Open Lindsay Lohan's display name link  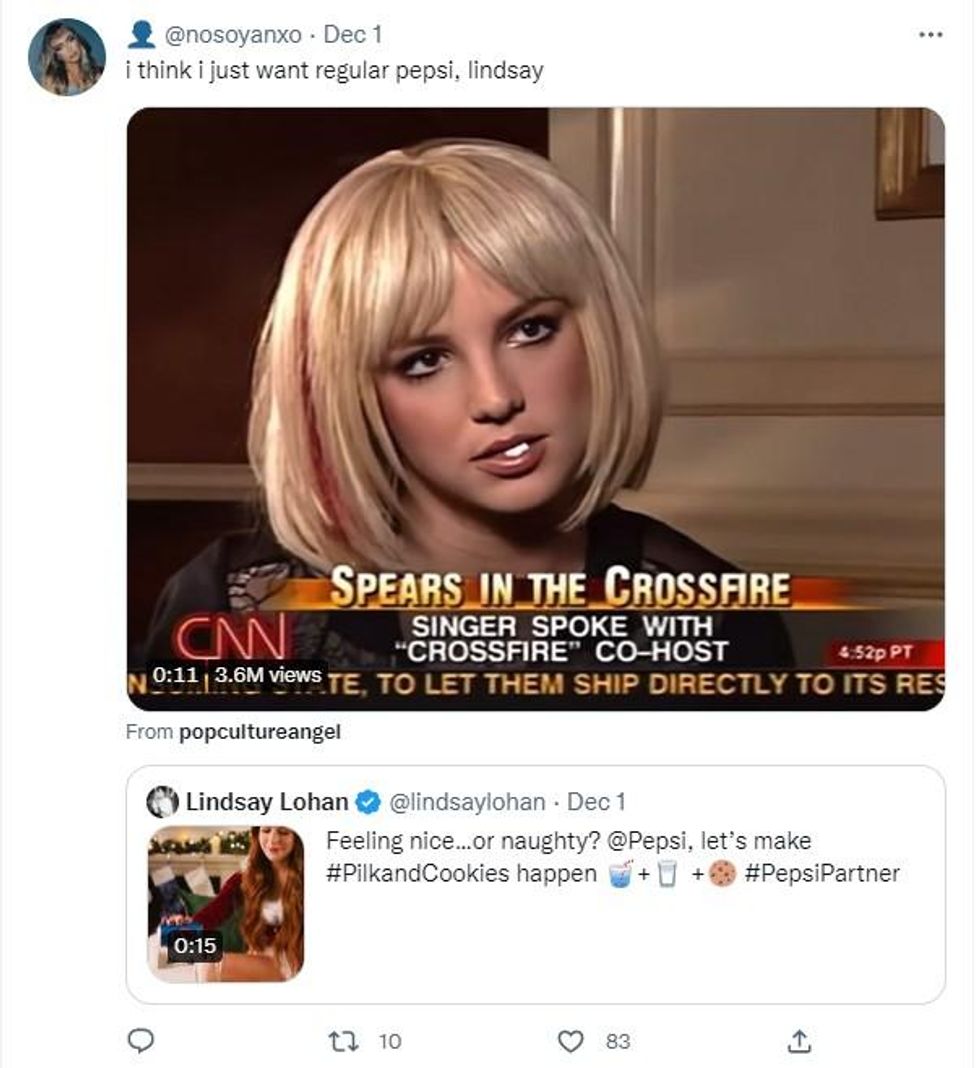click(266, 801)
